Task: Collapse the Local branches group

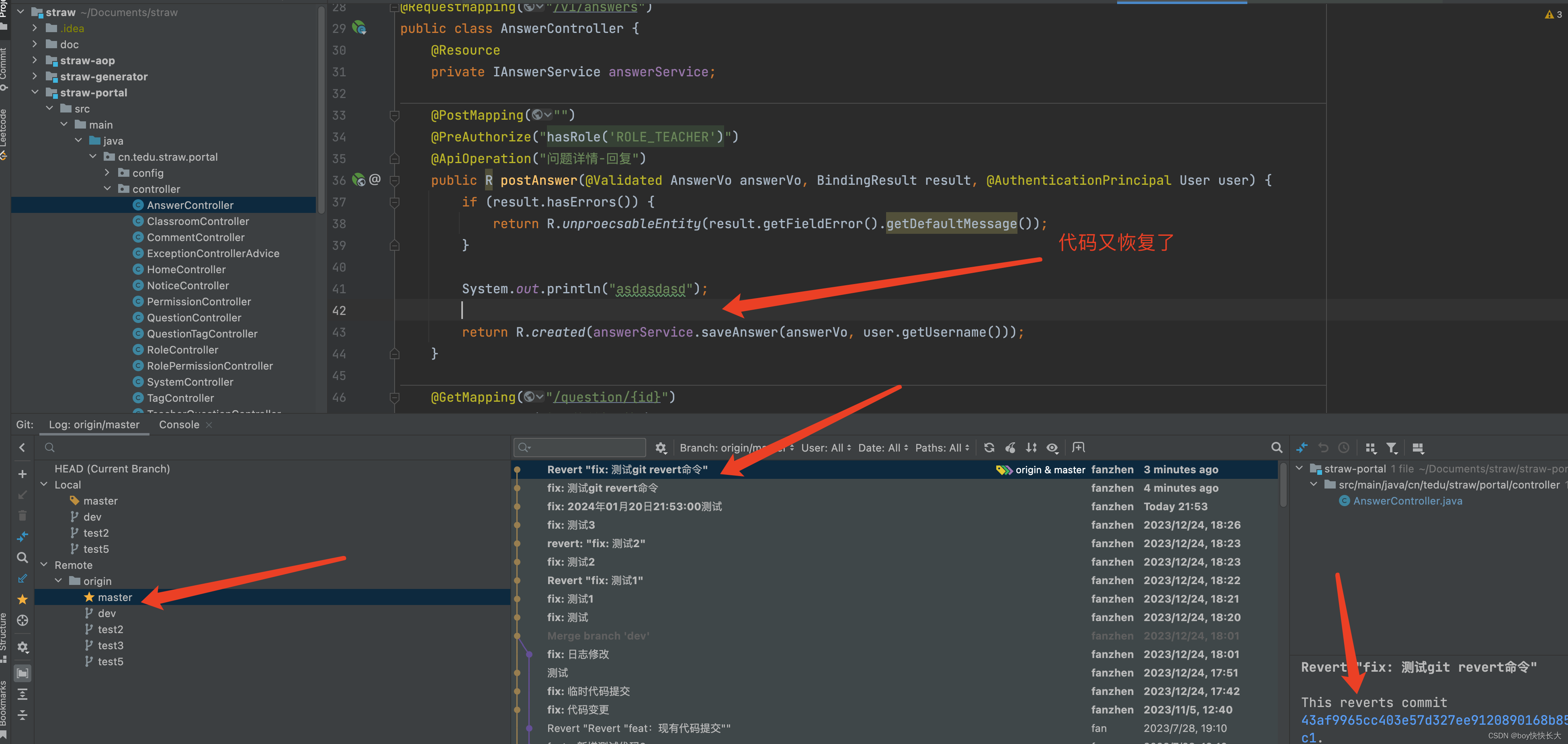Action: click(44, 484)
